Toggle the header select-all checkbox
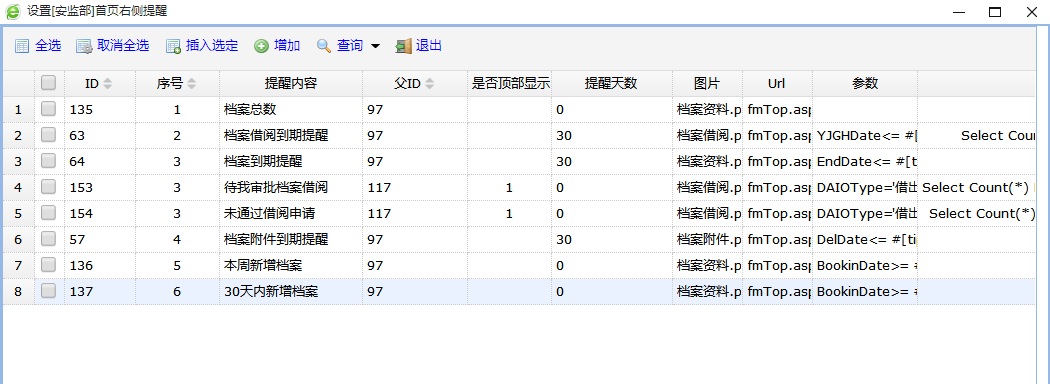 tap(48, 83)
